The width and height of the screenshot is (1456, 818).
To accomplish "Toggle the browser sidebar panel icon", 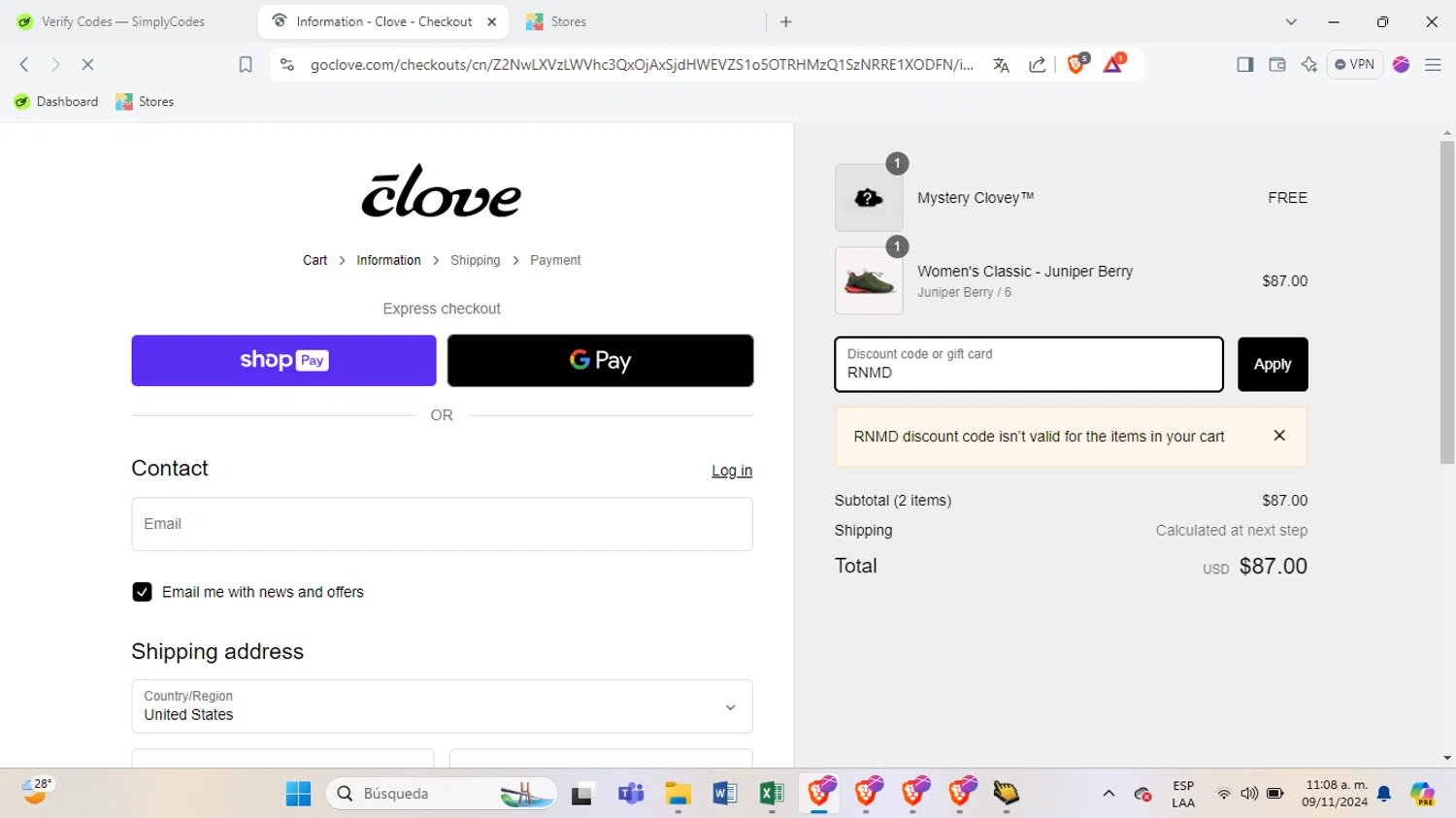I will pos(1244,64).
